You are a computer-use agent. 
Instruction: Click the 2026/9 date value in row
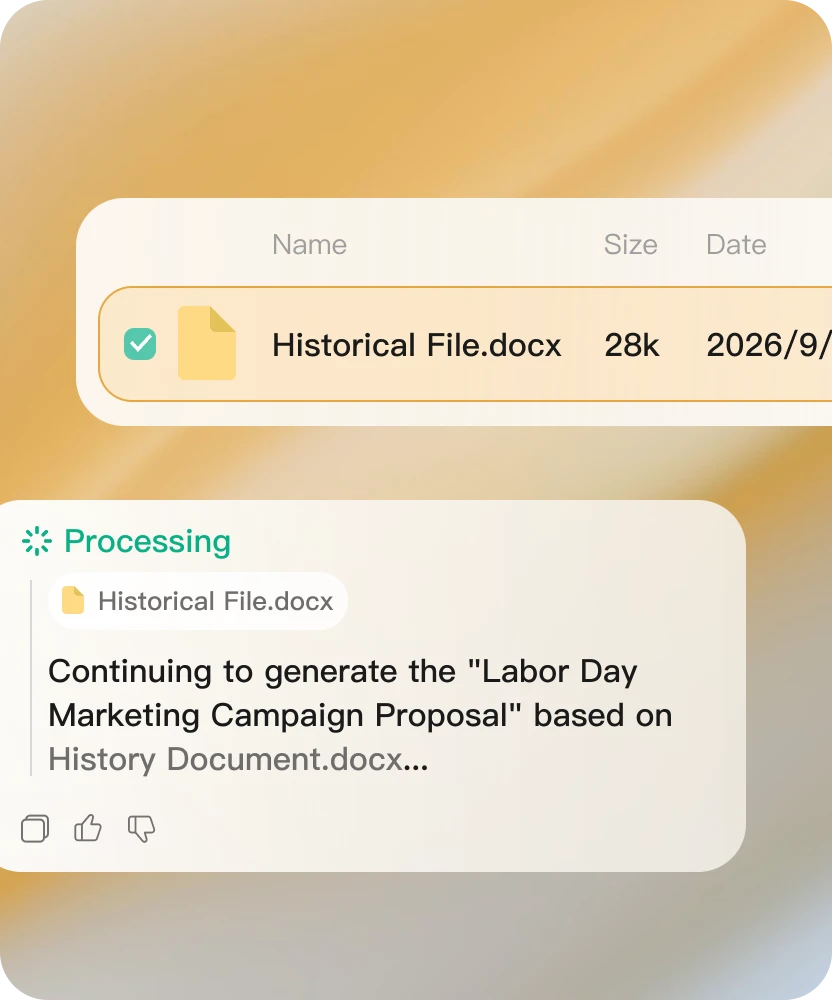coord(769,345)
